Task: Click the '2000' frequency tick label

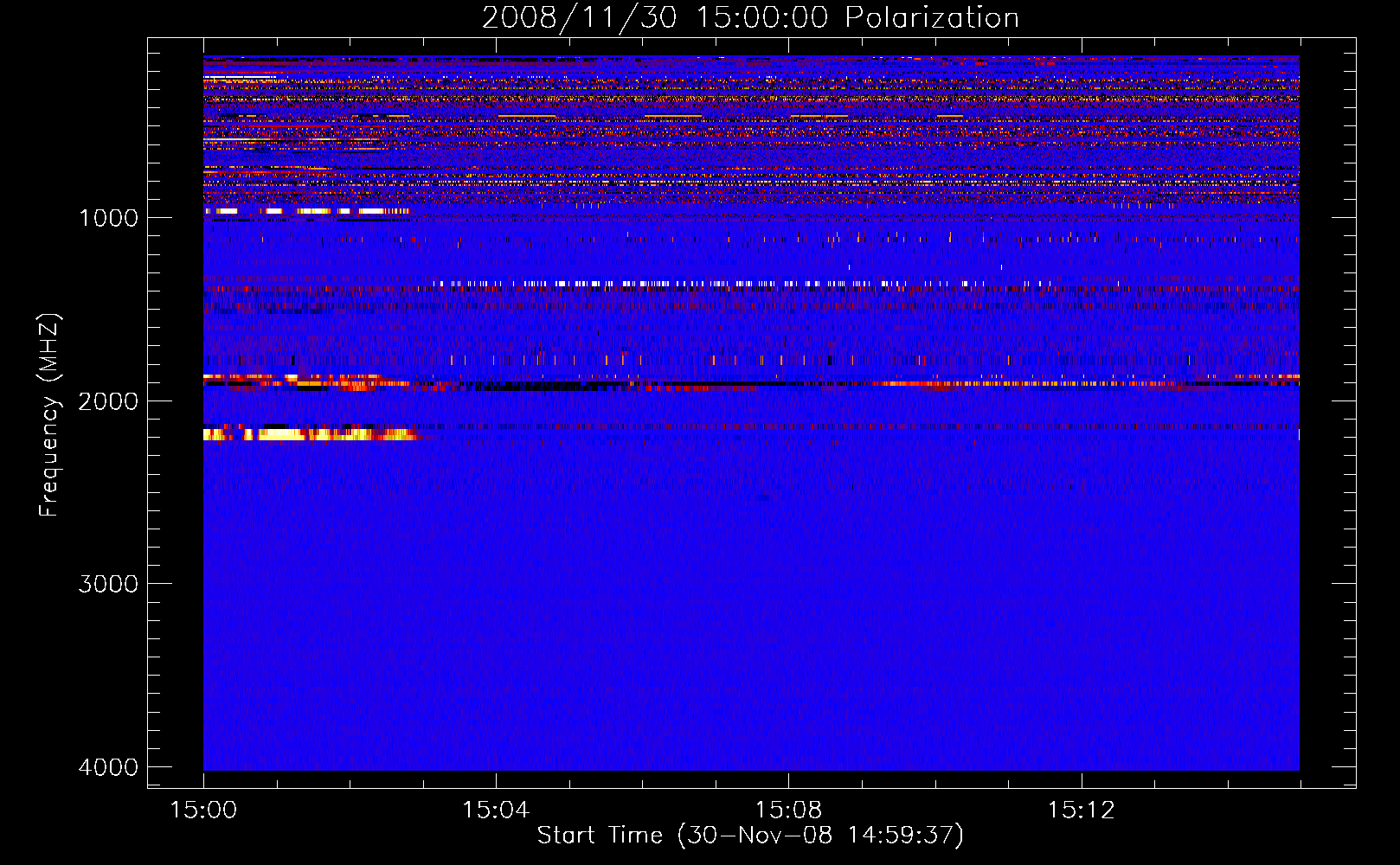Action: click(x=108, y=400)
